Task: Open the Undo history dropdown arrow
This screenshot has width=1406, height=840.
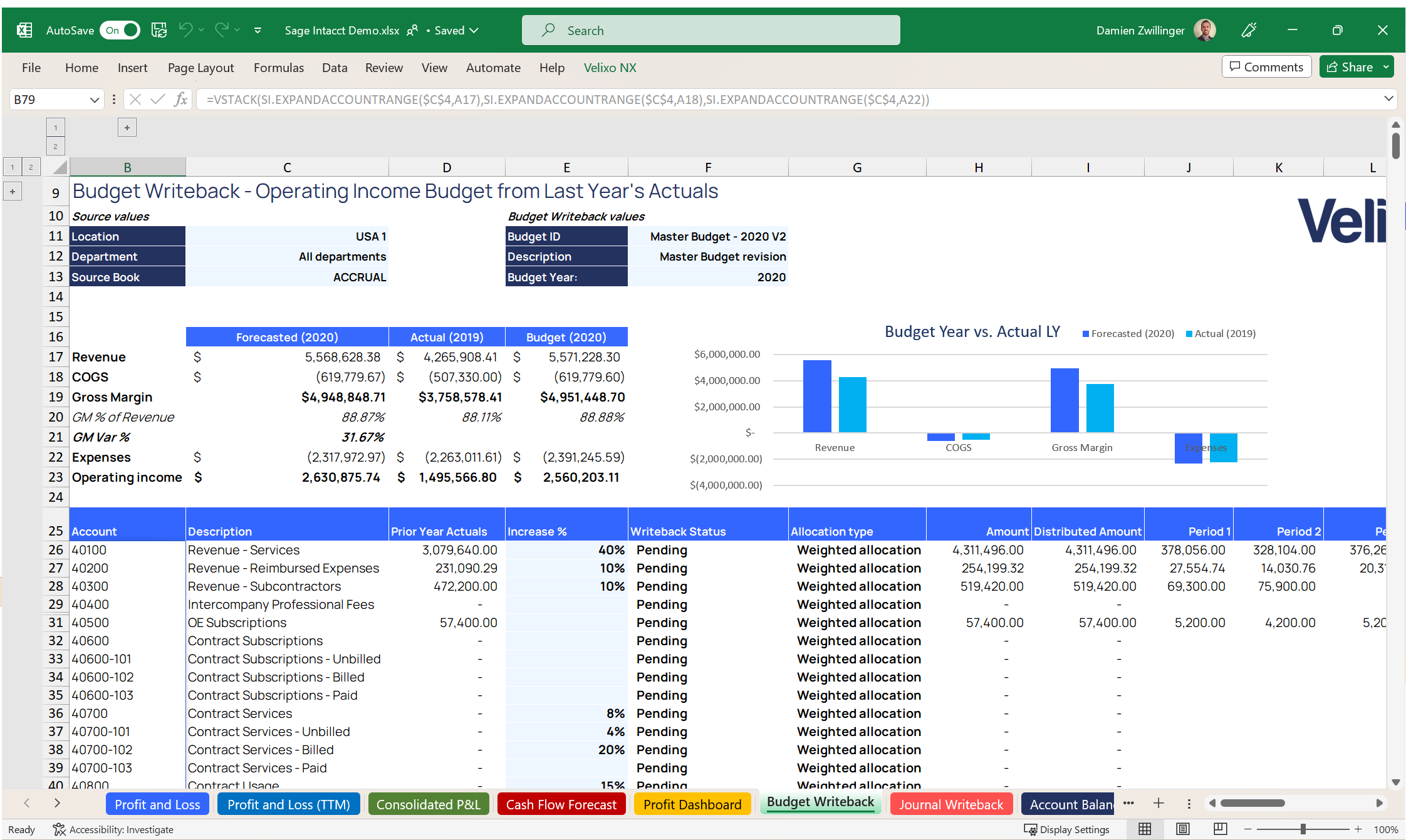Action: pos(201,30)
